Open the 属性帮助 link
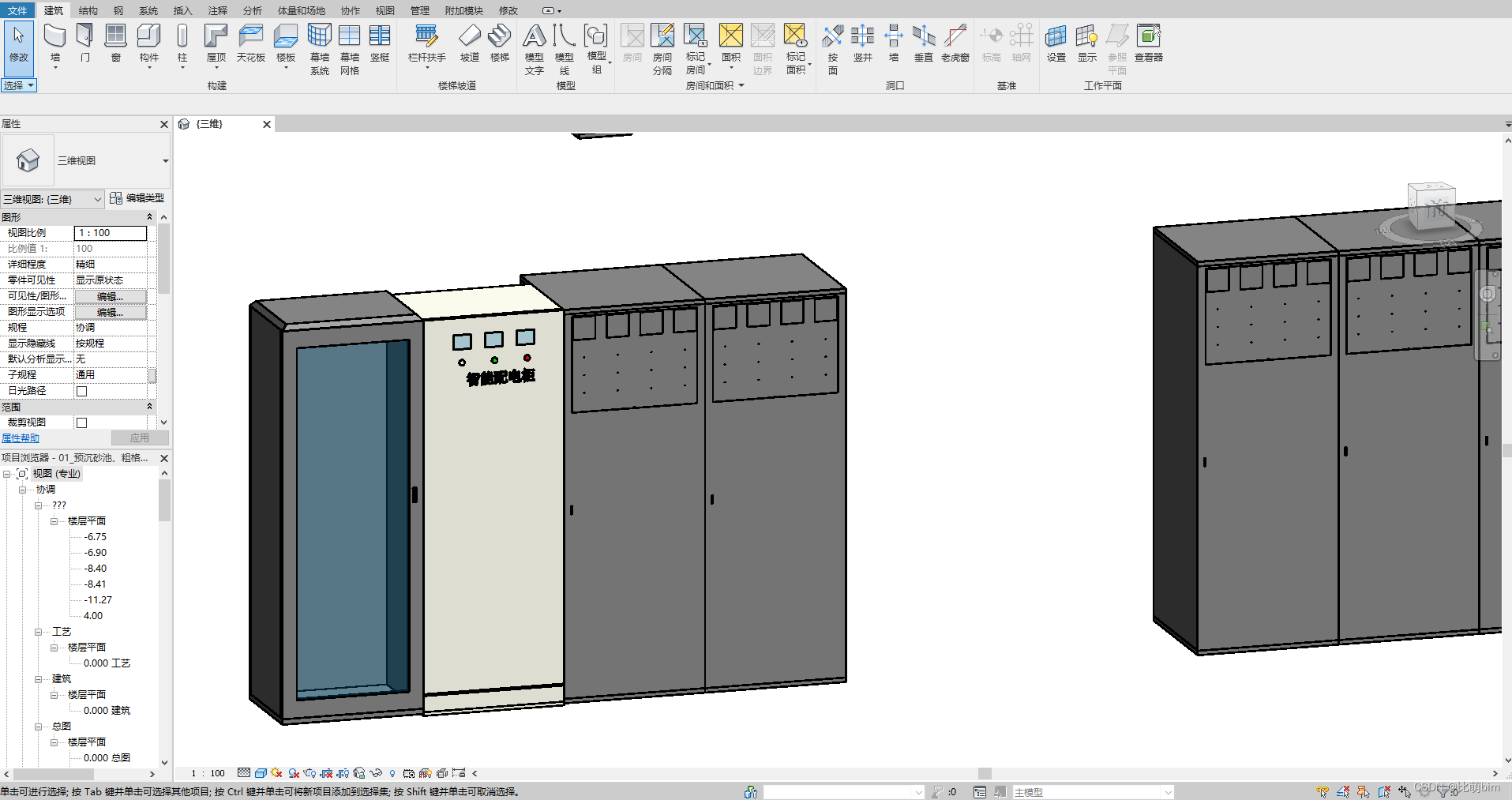 click(x=21, y=438)
